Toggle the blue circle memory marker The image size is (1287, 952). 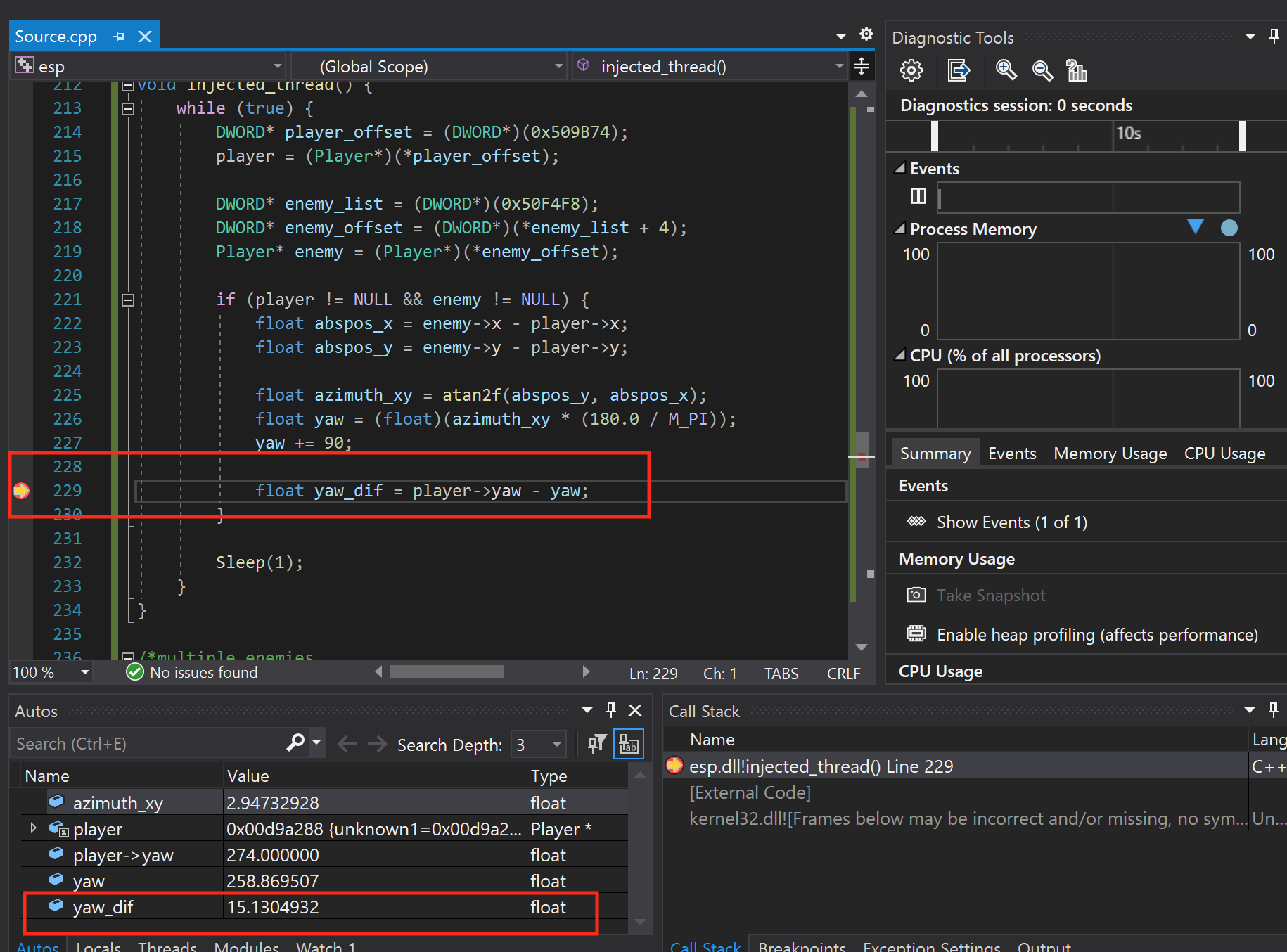[1229, 228]
